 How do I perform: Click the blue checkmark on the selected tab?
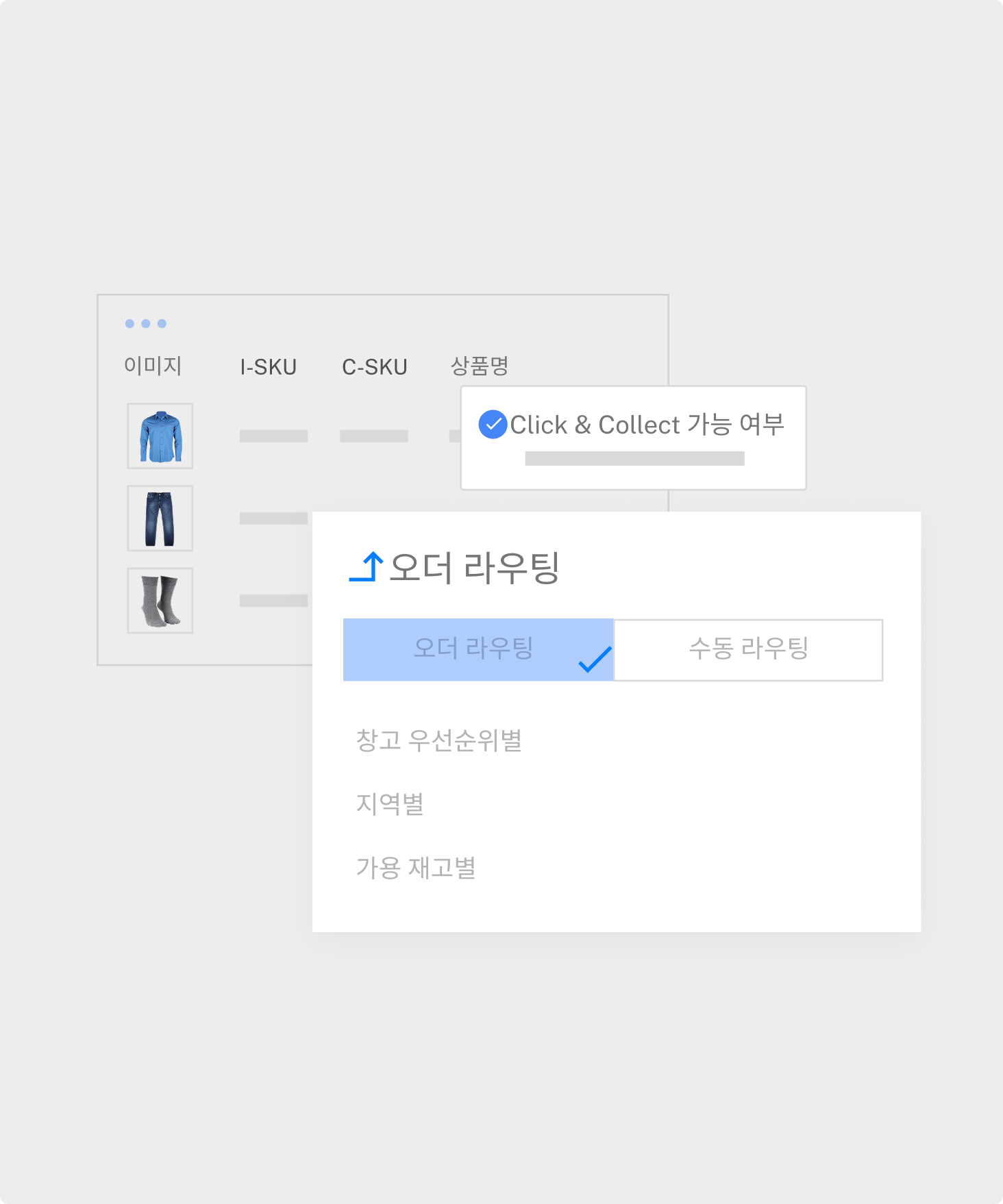[x=595, y=659]
